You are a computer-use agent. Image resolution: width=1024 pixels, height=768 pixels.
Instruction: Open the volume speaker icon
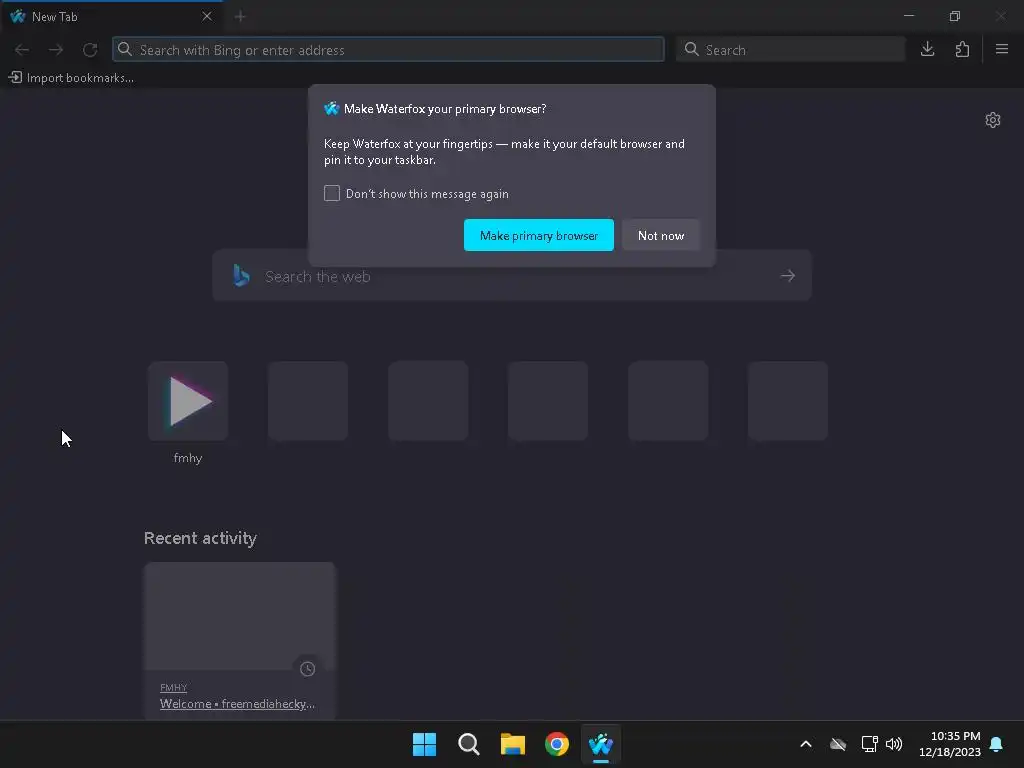tap(894, 744)
